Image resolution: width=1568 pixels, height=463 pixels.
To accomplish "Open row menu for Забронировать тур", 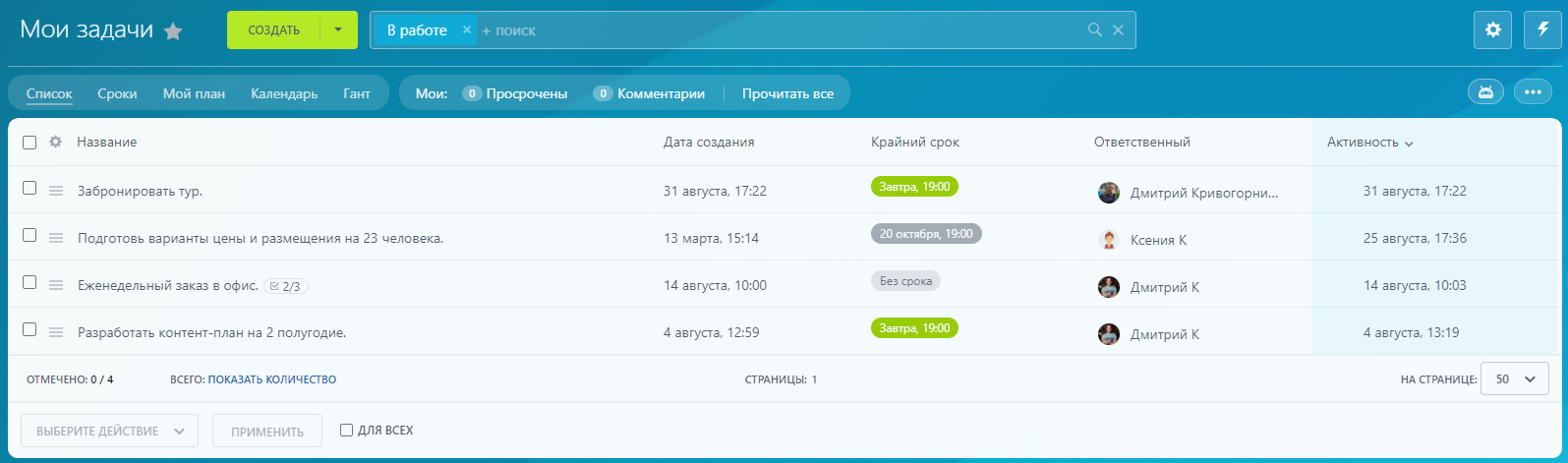I will tap(56, 191).
